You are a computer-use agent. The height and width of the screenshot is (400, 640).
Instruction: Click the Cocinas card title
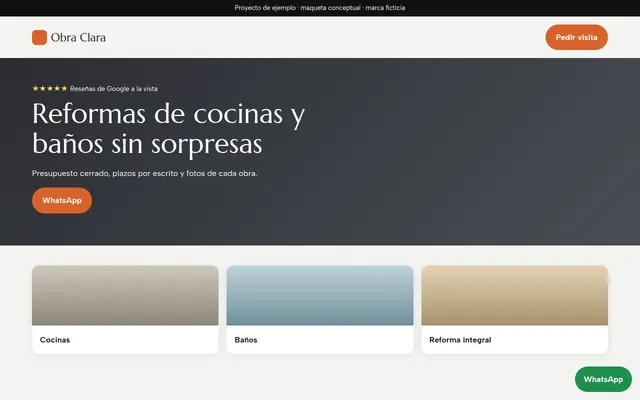tap(55, 340)
